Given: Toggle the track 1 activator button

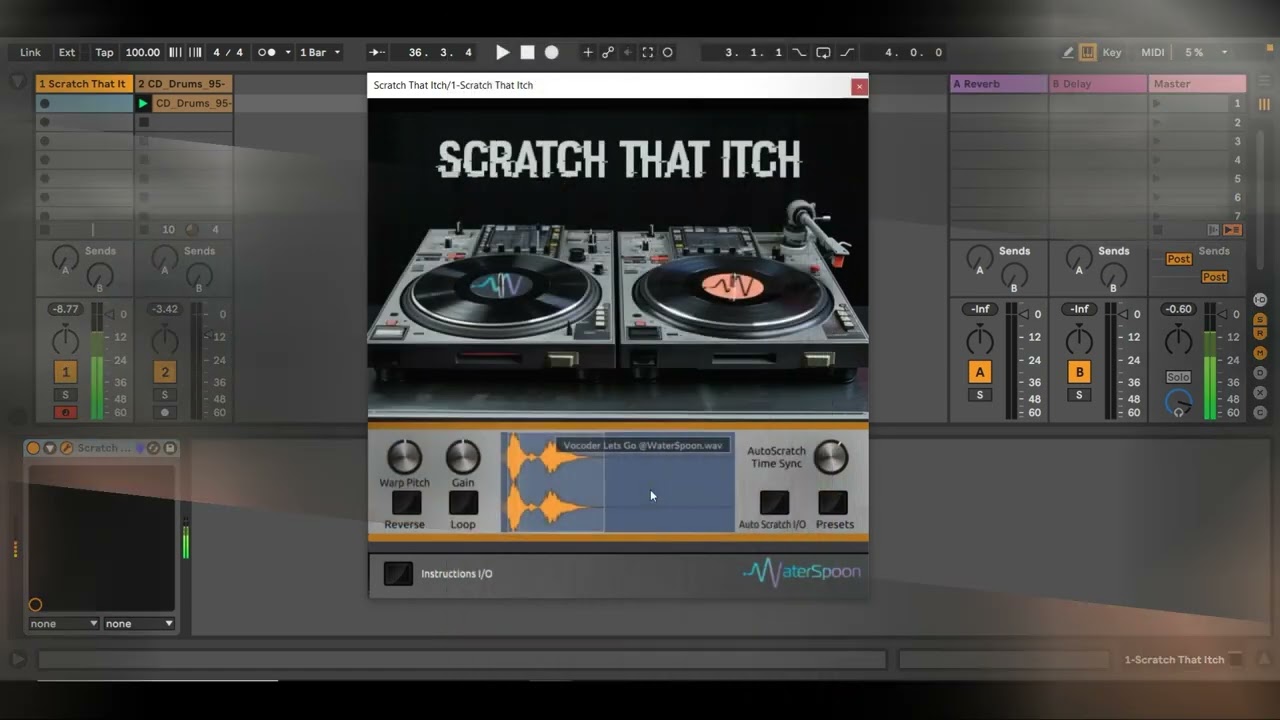Looking at the screenshot, I should 65,372.
